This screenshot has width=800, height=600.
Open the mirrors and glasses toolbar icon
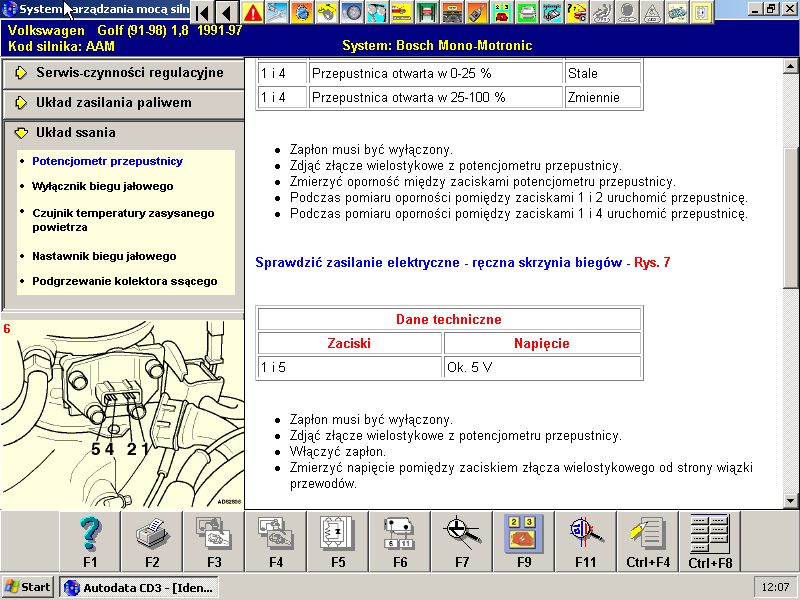(377, 12)
